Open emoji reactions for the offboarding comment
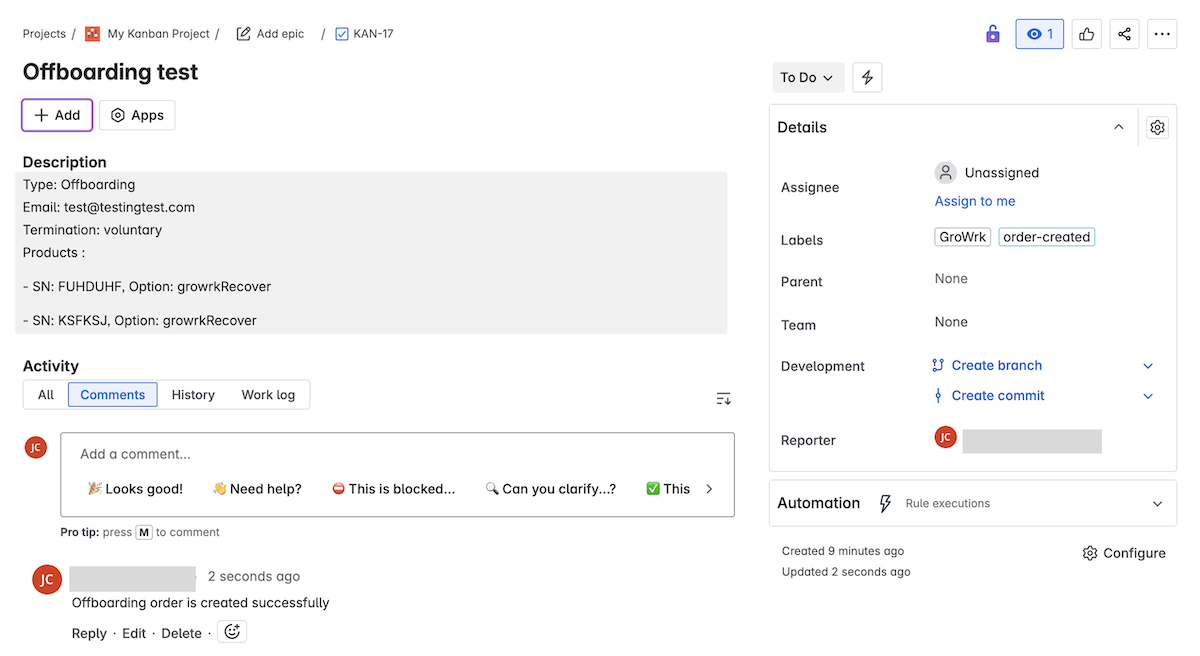The image size is (1200, 656). (231, 631)
